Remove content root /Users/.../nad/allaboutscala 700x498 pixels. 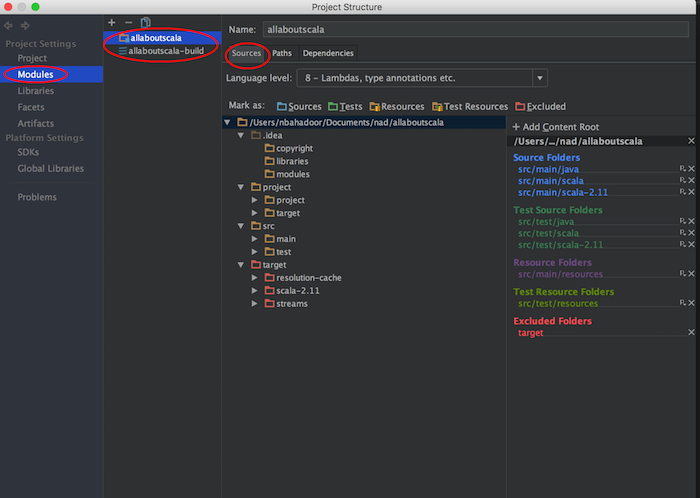[691, 141]
